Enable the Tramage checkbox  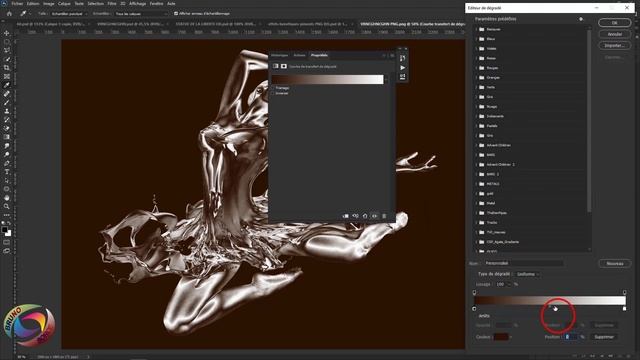click(273, 88)
